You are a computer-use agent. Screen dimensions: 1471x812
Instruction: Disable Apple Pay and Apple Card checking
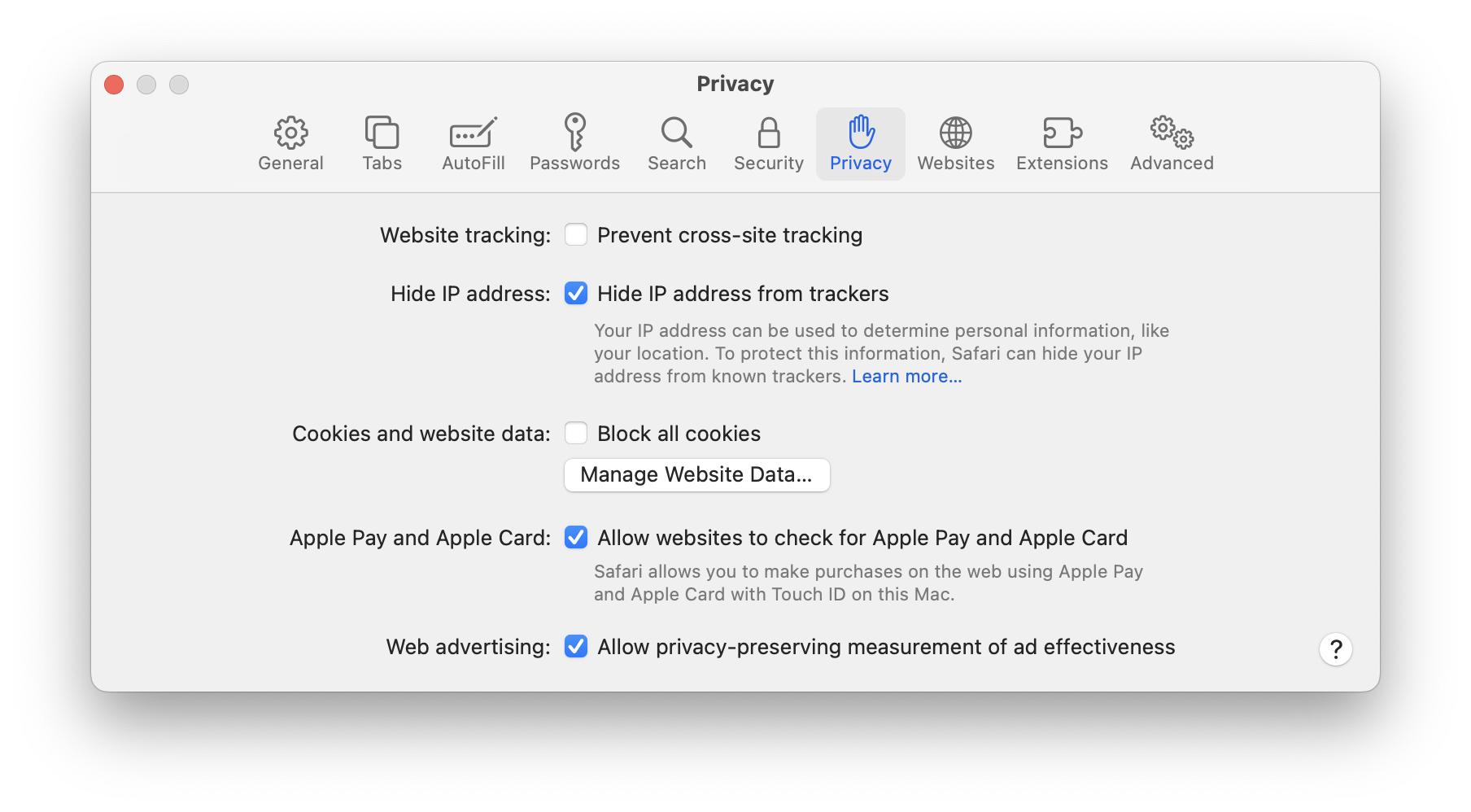[x=576, y=537]
